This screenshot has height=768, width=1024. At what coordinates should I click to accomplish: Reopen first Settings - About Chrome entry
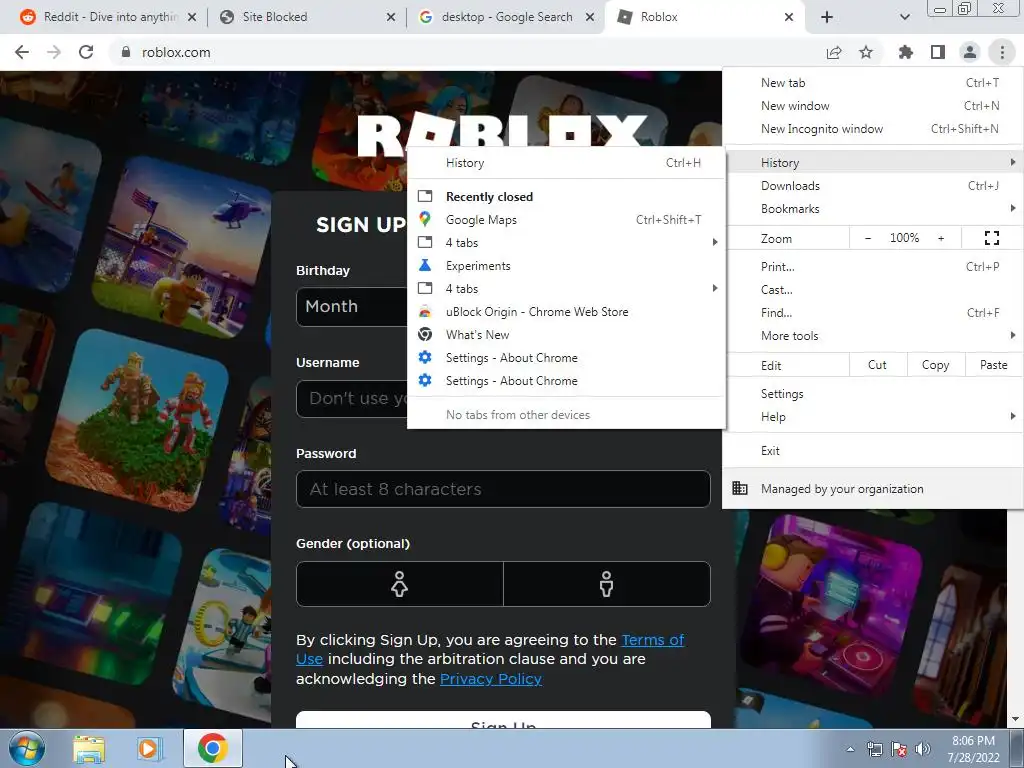coord(566,358)
